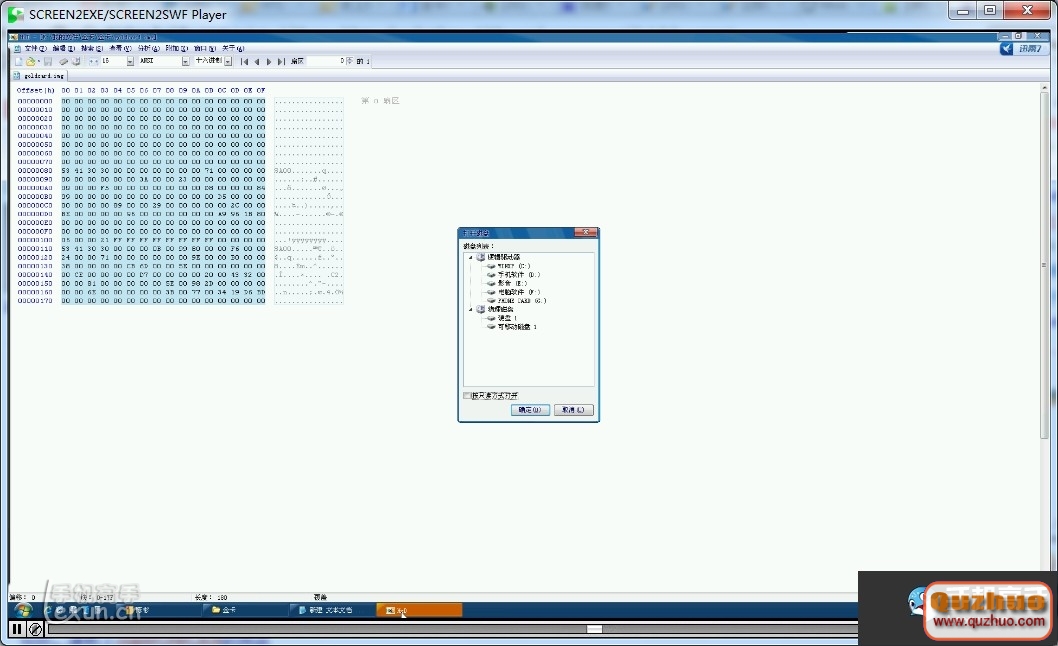Click the Windows Start orb
The image size is (1058, 646).
[x=22, y=610]
